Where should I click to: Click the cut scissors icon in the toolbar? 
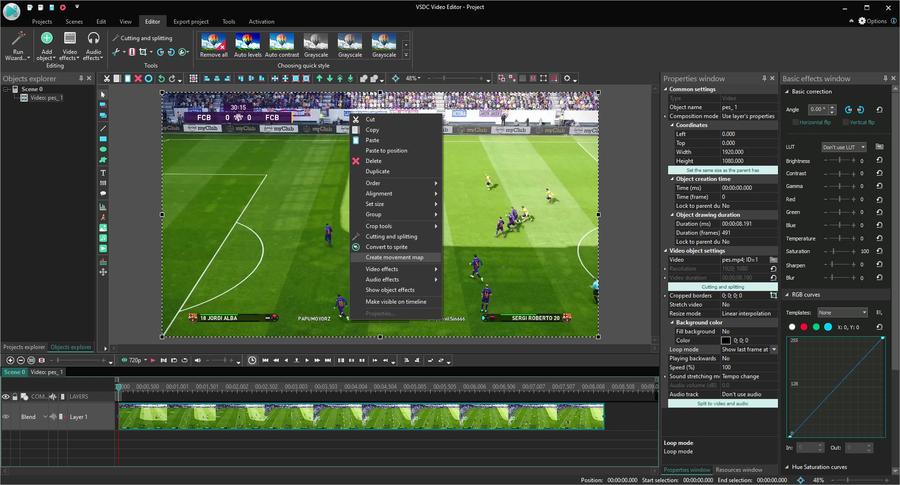click(107, 78)
